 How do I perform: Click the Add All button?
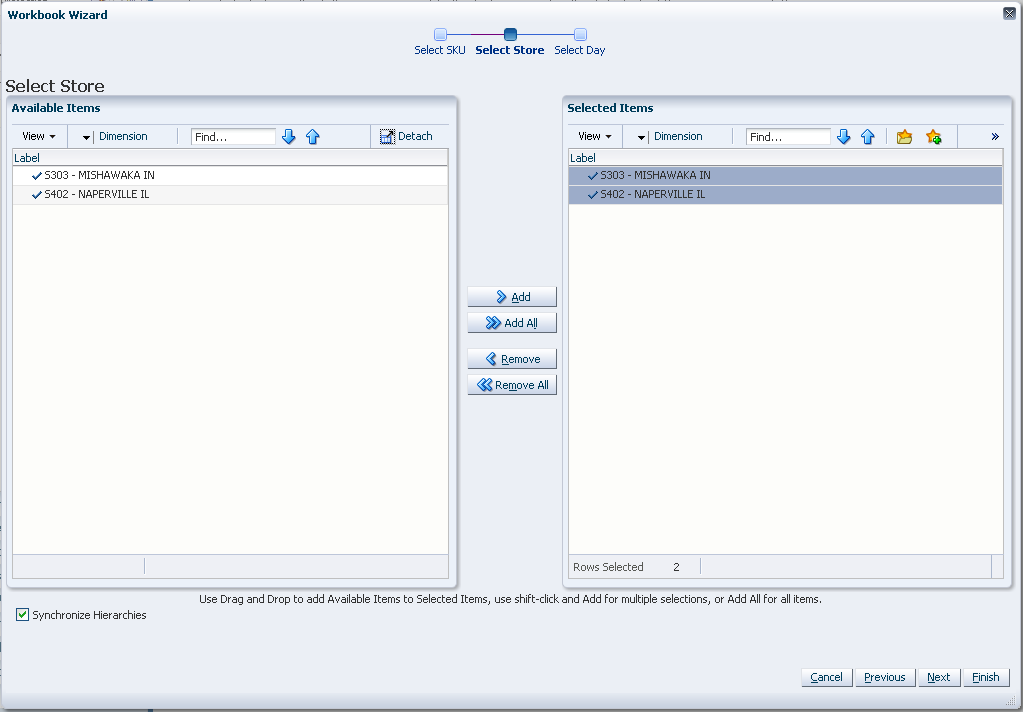[x=512, y=323]
